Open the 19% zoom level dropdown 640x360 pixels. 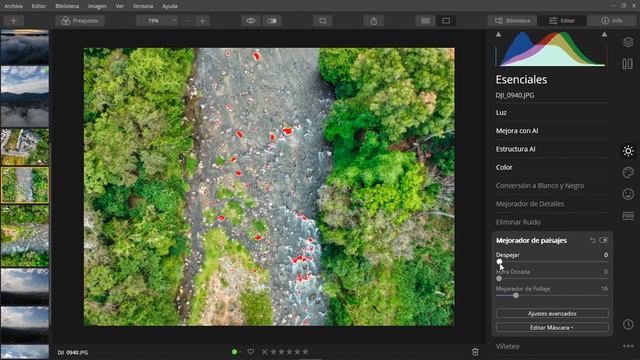click(x=157, y=21)
